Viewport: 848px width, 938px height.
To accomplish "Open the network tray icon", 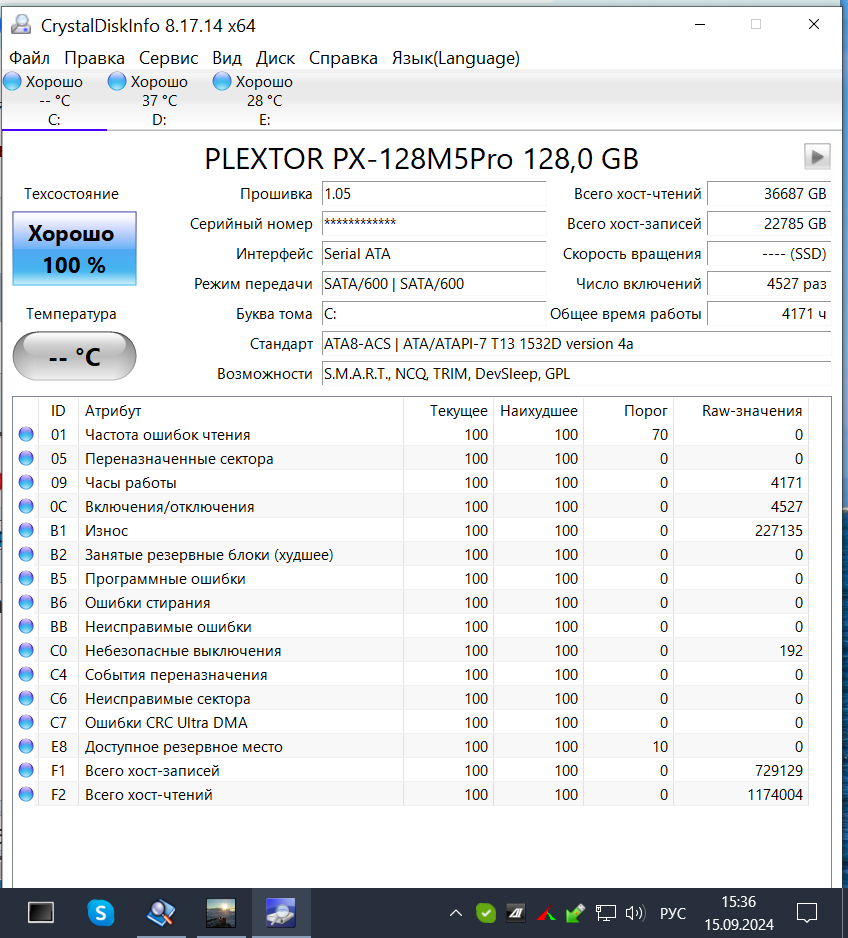I will click(x=605, y=913).
